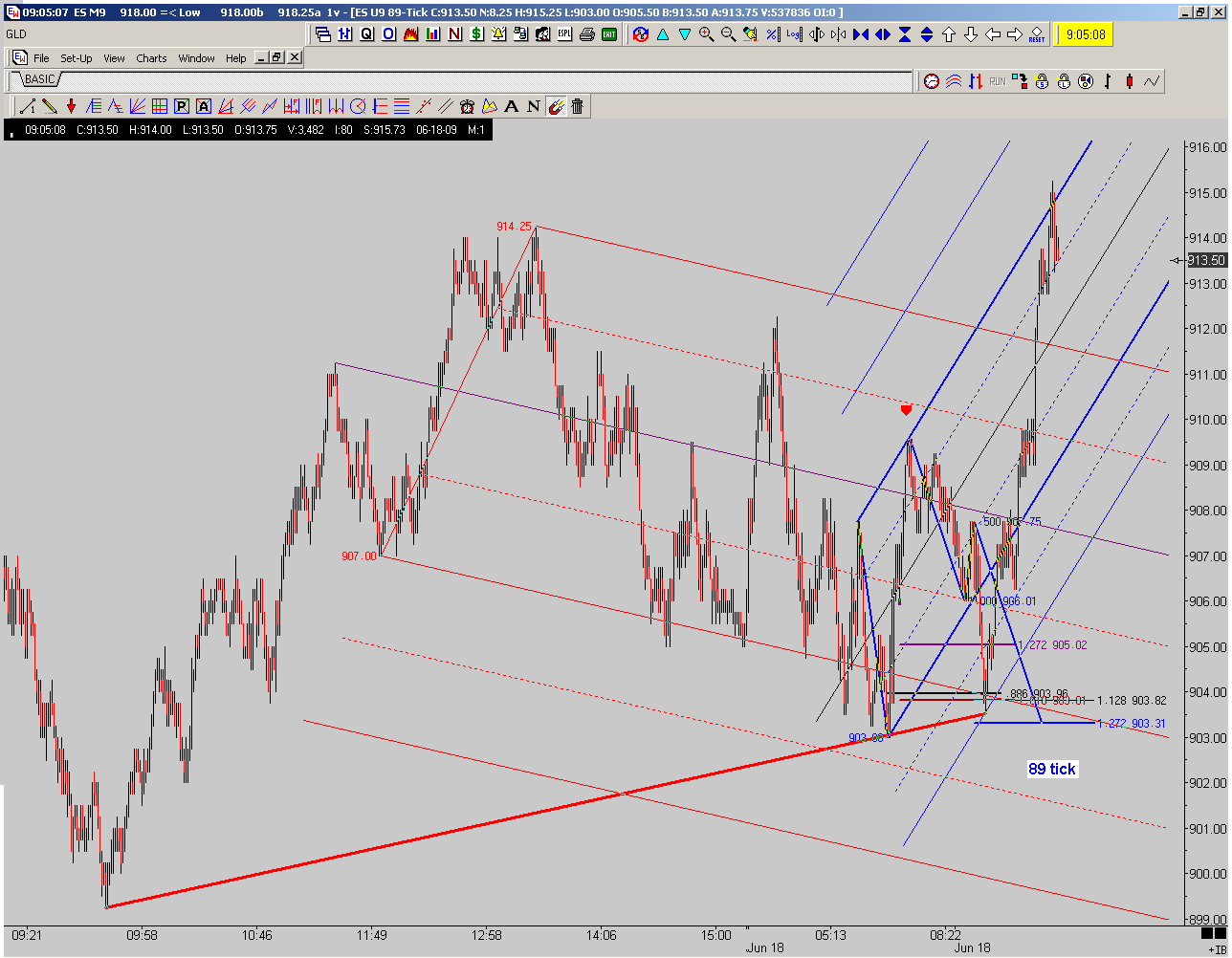Switch to the BASIC tab
1232x958 pixels.
(40, 79)
